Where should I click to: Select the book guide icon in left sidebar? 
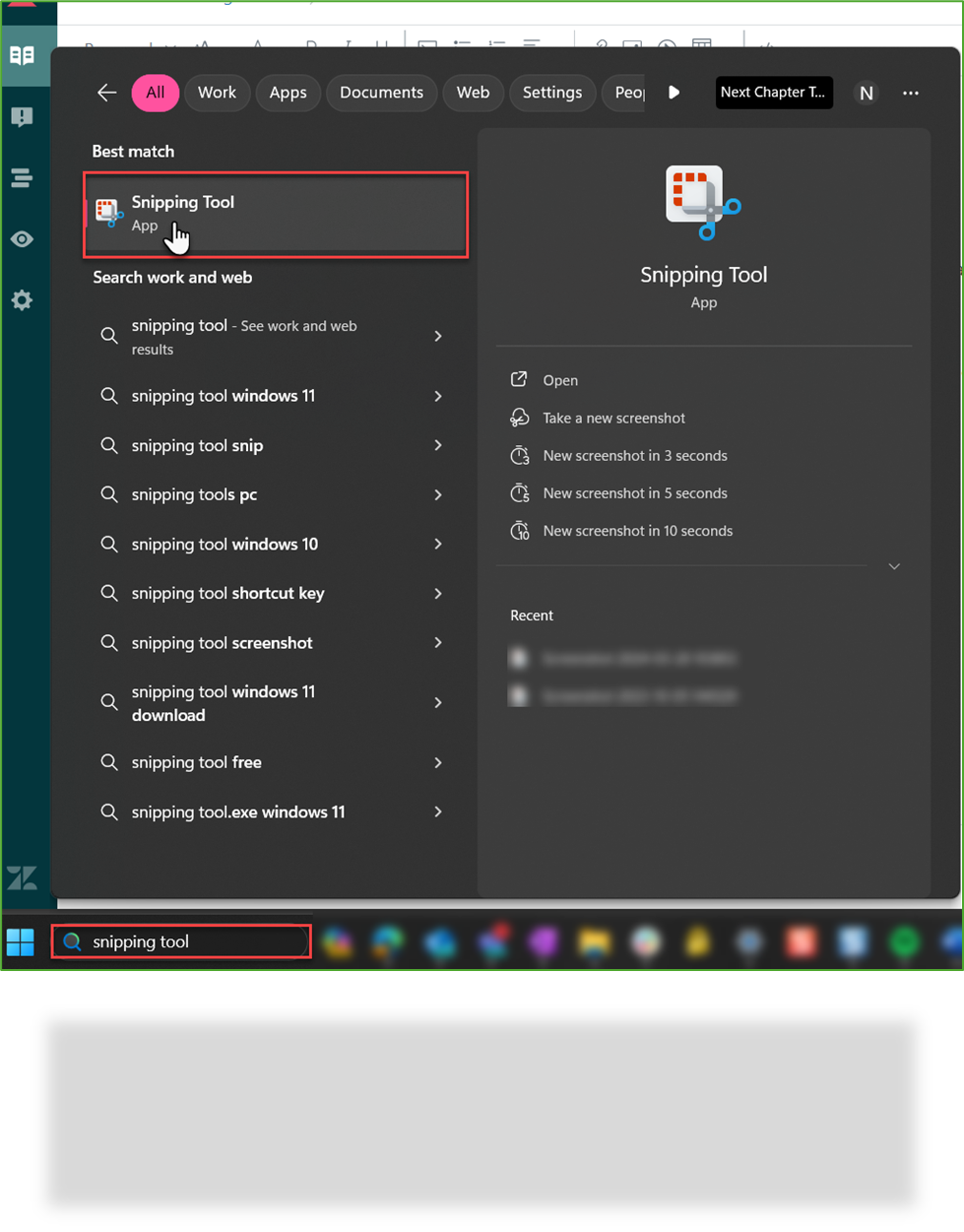pyautogui.click(x=23, y=56)
